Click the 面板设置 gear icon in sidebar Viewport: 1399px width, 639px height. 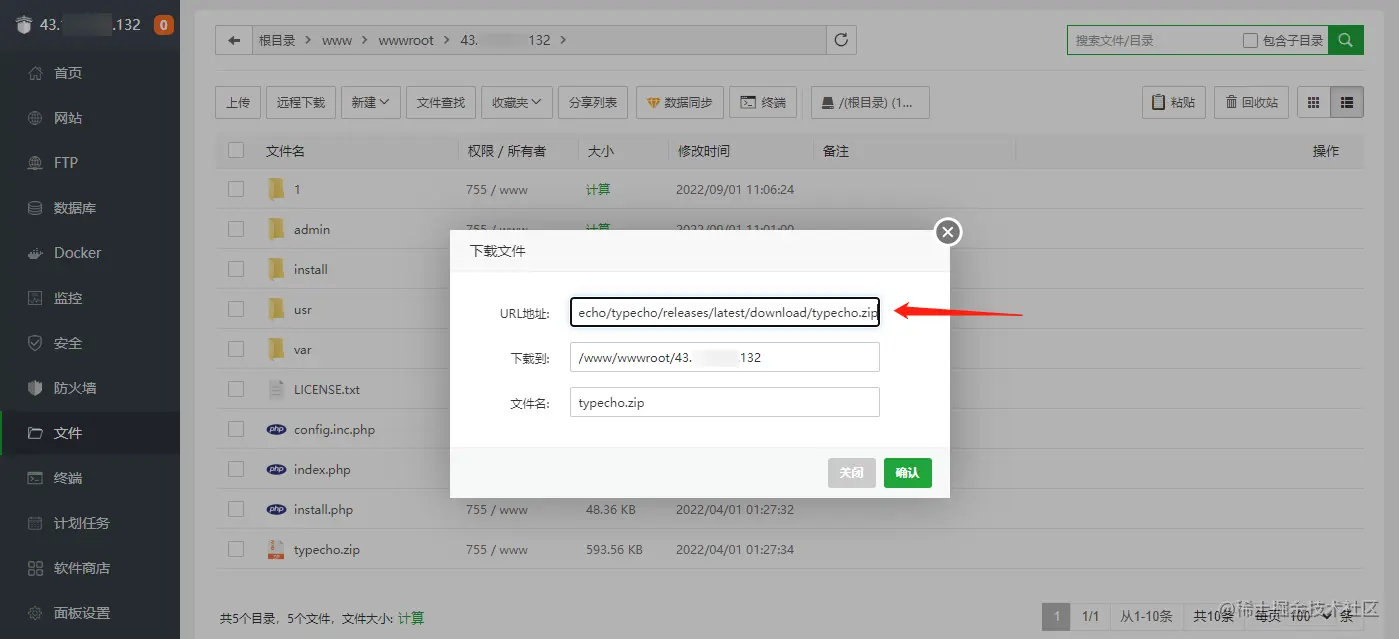click(36, 613)
